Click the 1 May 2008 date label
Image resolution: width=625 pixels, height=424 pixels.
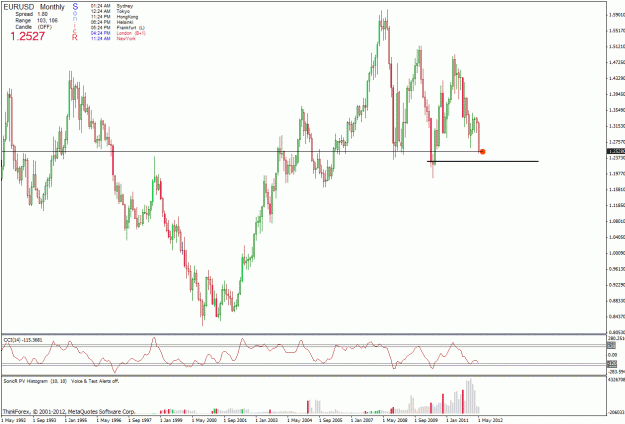tap(395, 420)
